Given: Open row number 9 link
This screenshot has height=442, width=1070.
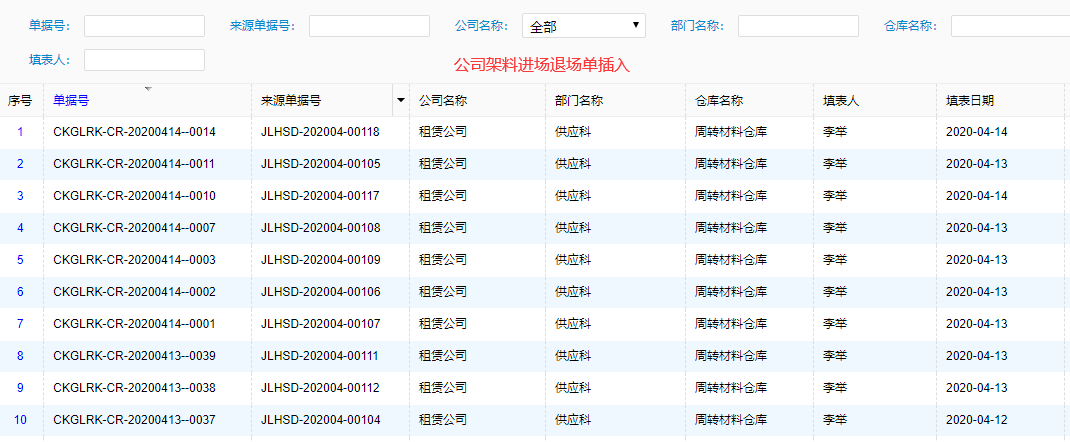Looking at the screenshot, I should 20,387.
